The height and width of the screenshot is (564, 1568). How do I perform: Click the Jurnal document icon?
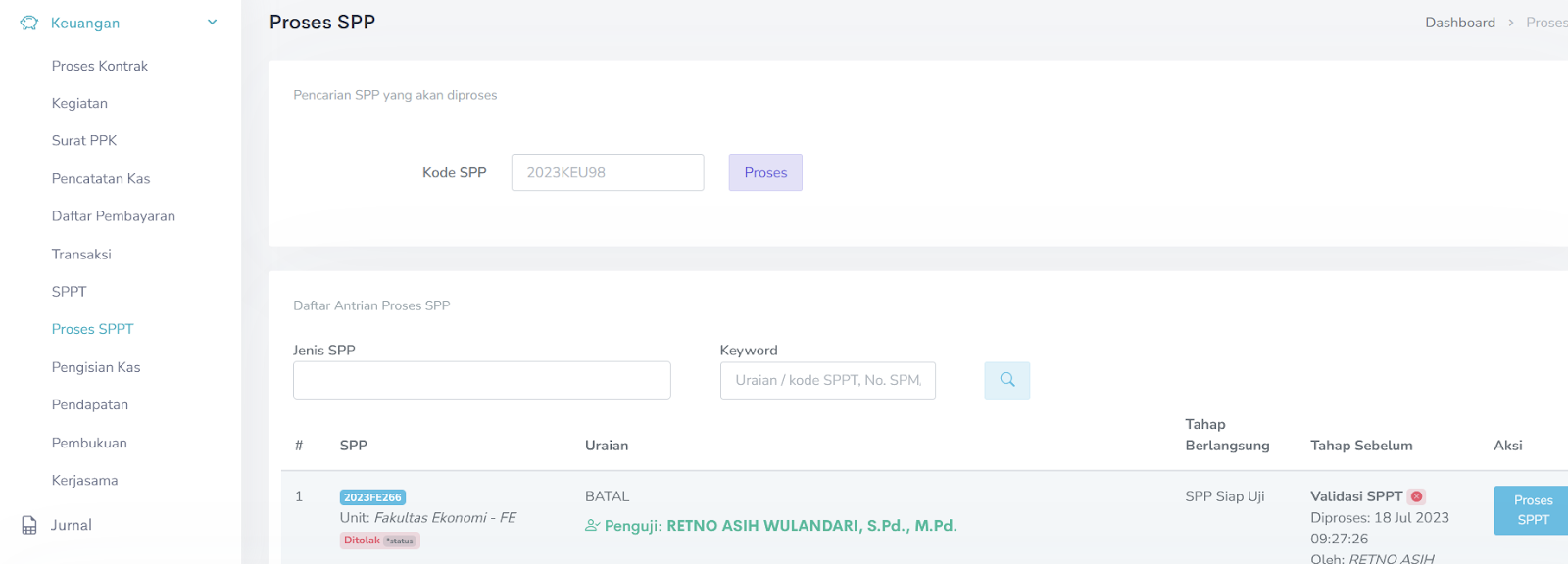[x=29, y=525]
